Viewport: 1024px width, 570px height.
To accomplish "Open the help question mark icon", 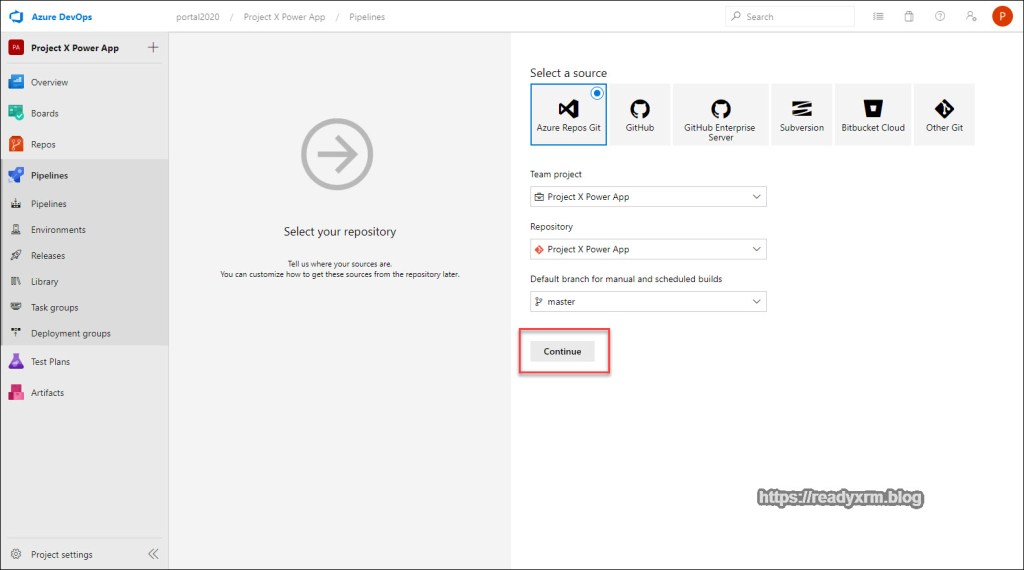I will pyautogui.click(x=939, y=17).
